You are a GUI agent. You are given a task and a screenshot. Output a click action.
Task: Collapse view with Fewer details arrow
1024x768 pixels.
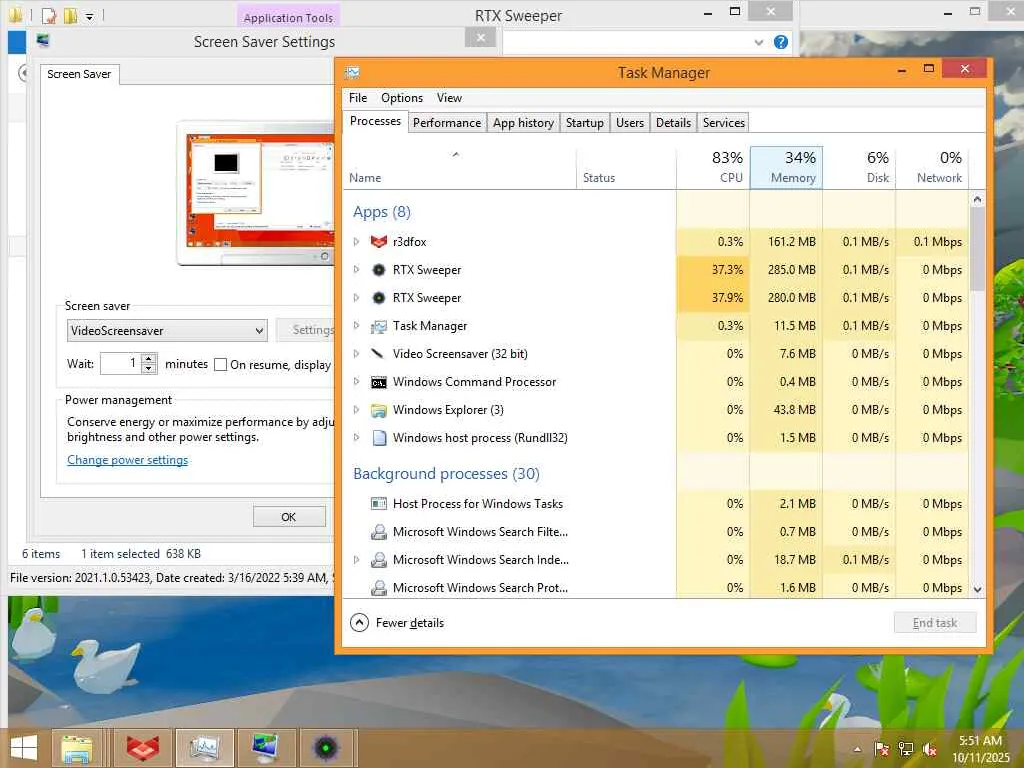[x=359, y=622]
